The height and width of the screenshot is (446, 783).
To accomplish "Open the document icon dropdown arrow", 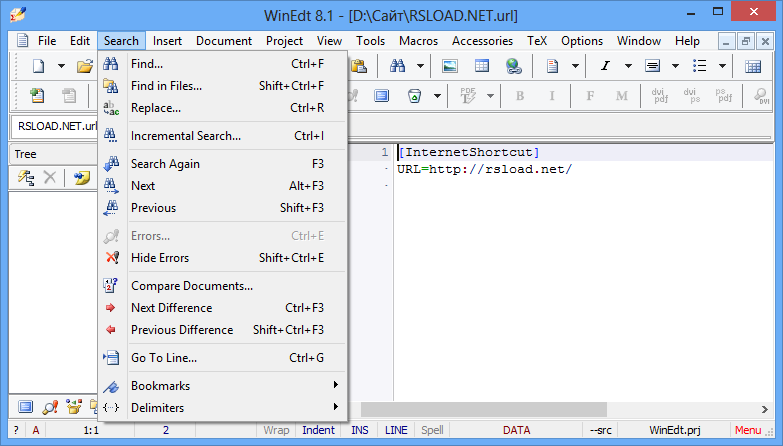I will coord(575,65).
